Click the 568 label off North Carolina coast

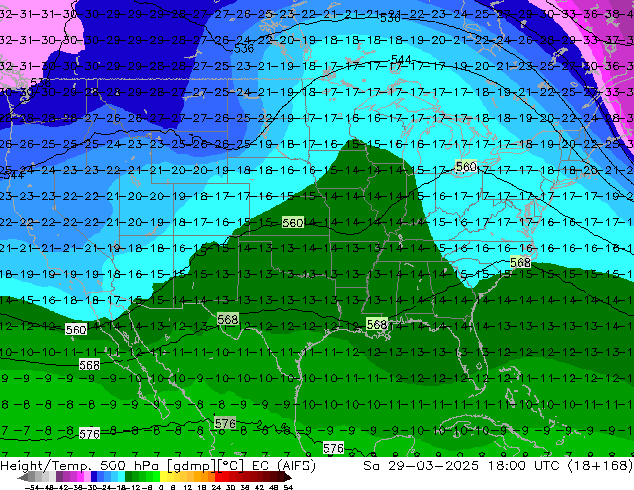click(x=520, y=262)
